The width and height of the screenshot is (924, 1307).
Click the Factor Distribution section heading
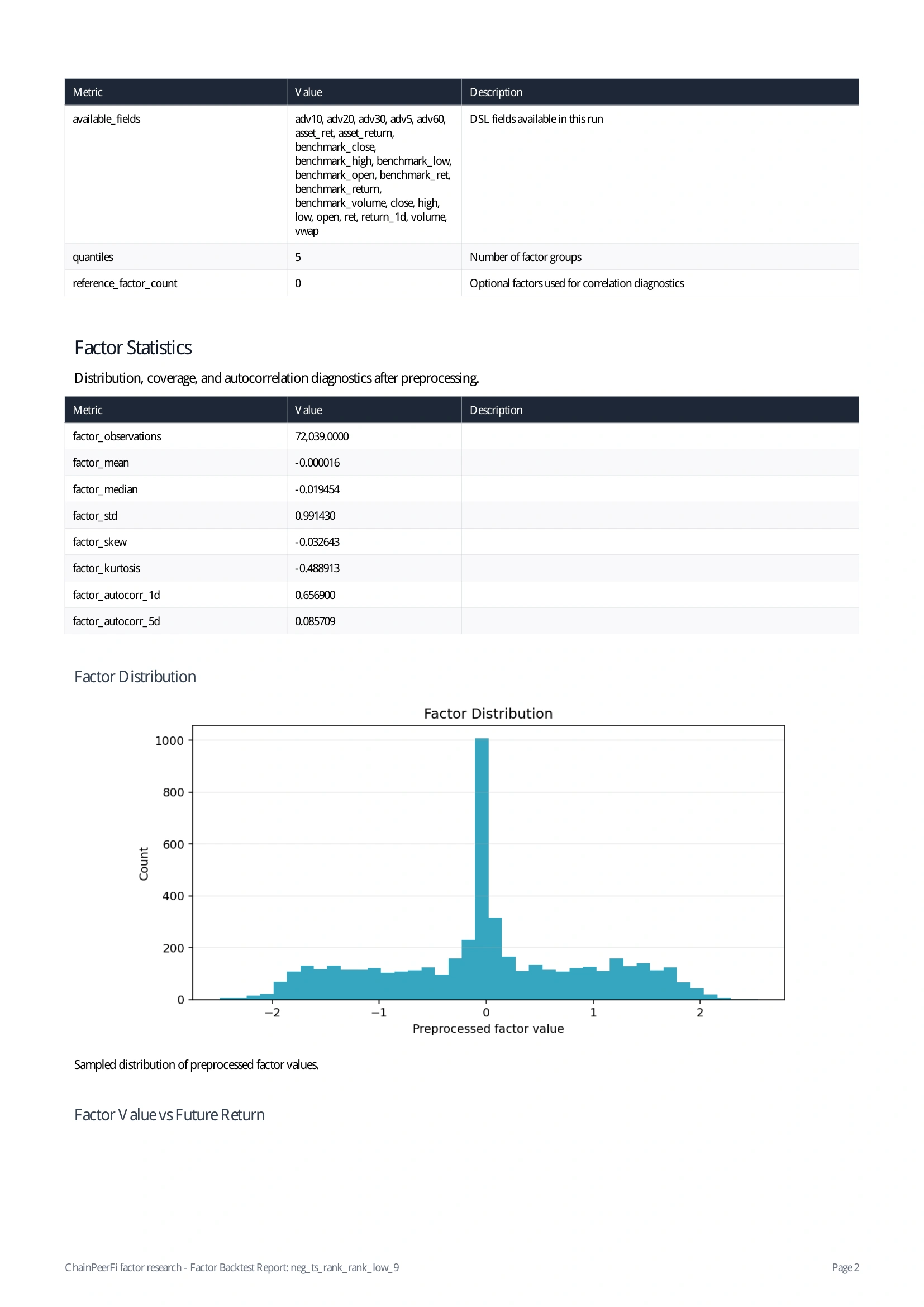pyautogui.click(x=135, y=676)
